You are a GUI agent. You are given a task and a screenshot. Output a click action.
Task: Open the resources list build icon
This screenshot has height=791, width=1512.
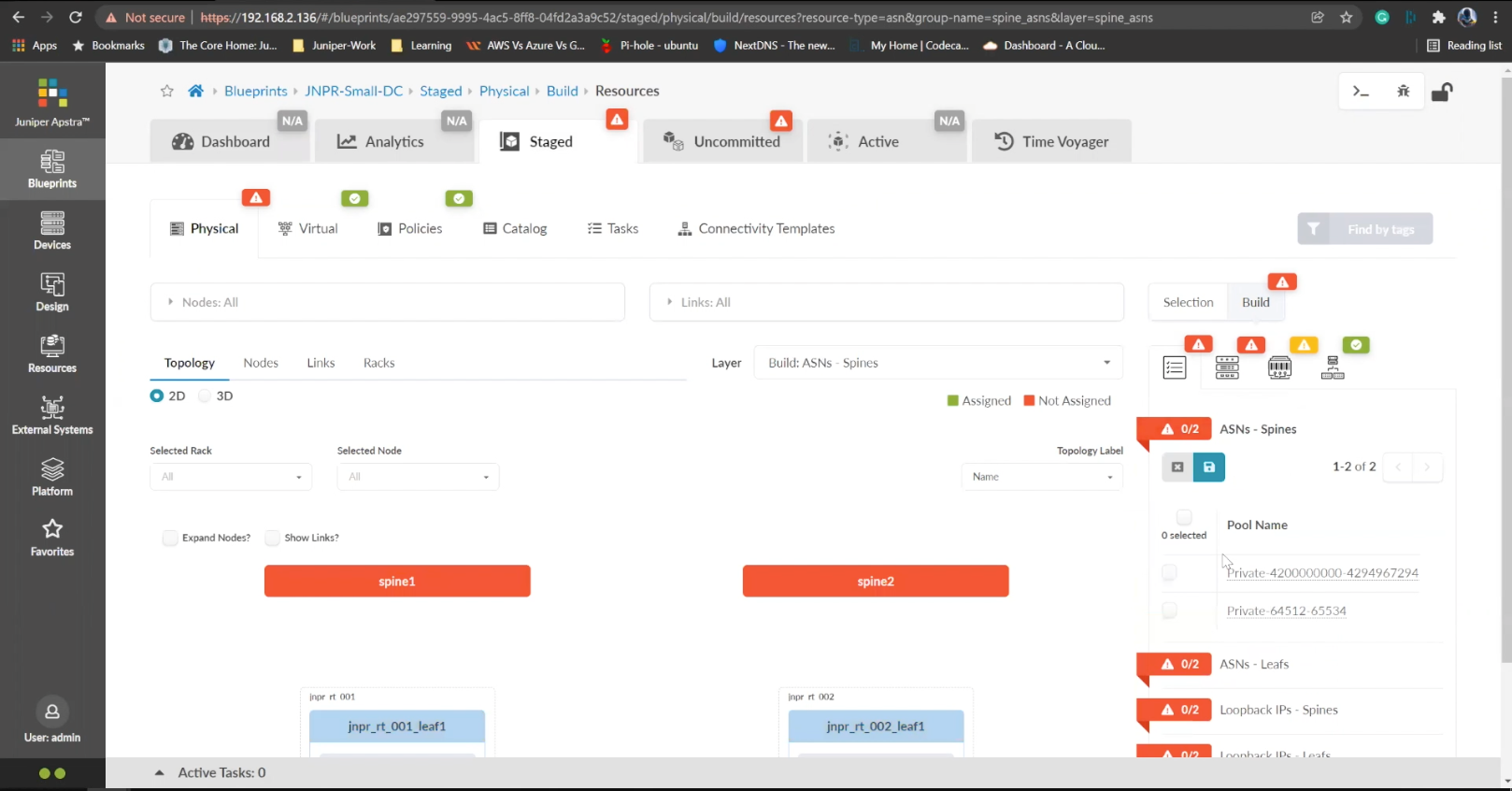[1175, 367]
